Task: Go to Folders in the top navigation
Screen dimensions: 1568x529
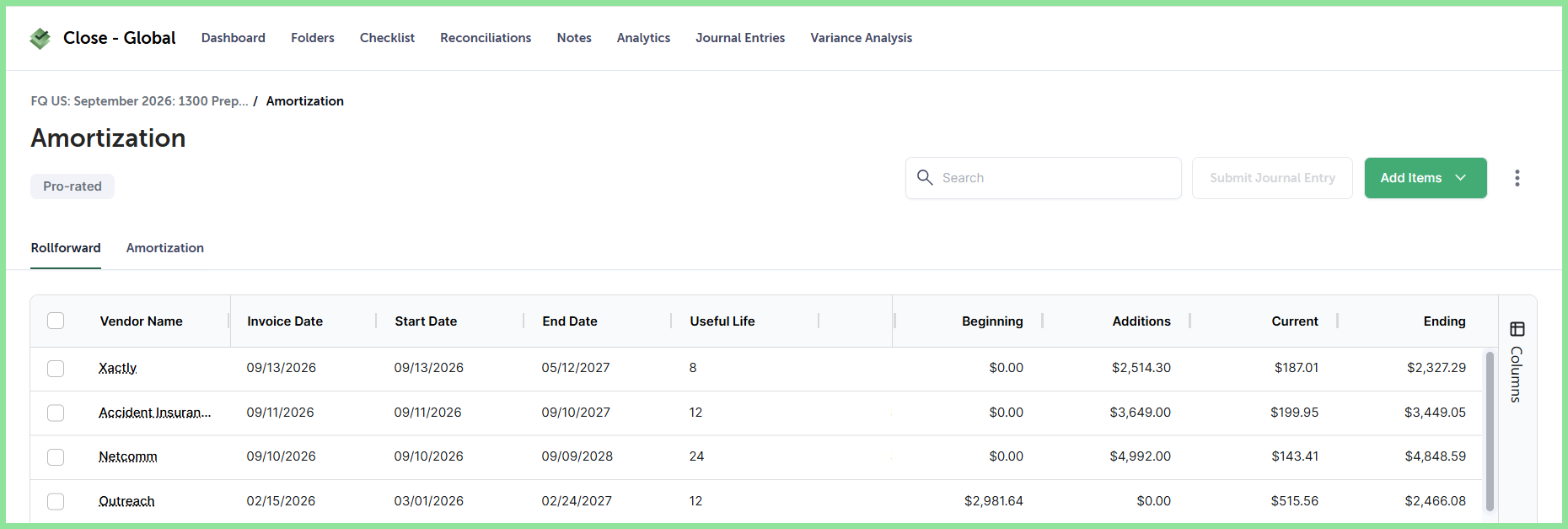Action: 313,38
